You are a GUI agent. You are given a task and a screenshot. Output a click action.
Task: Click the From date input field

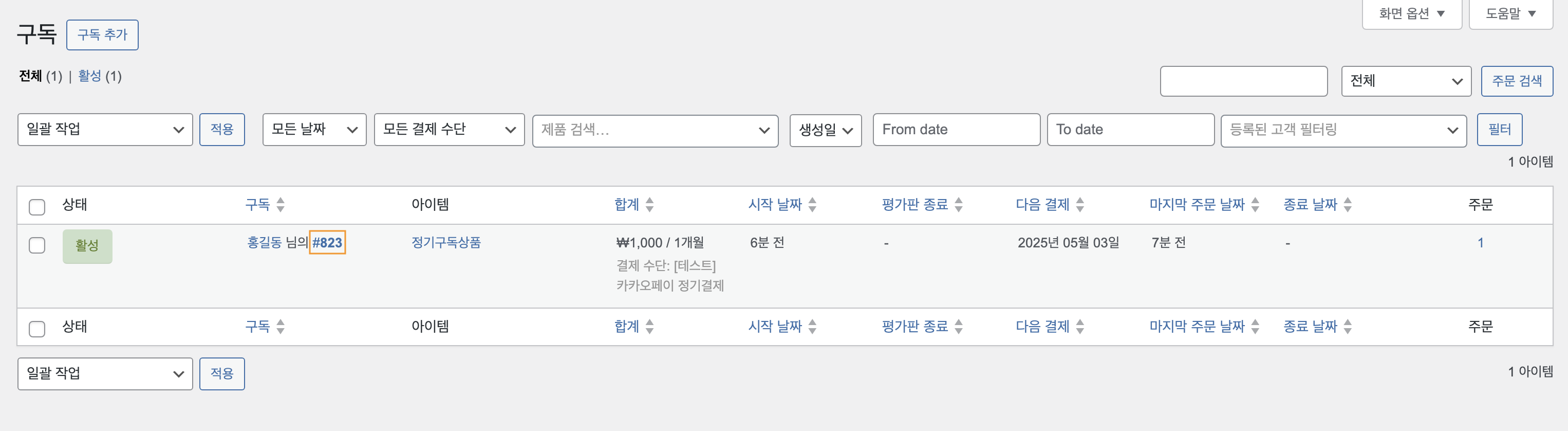pyautogui.click(x=956, y=129)
